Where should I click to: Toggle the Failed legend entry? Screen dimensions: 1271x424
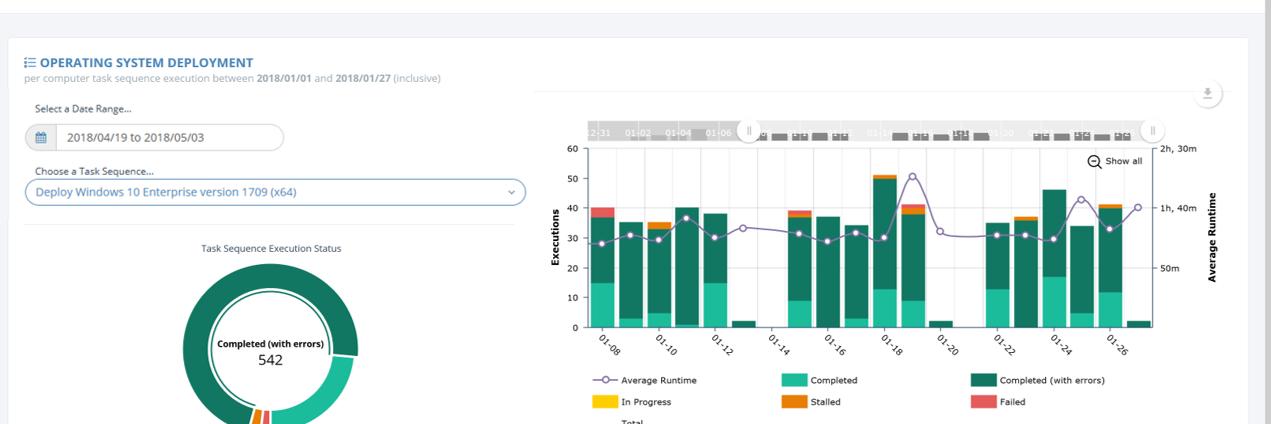[x=998, y=402]
